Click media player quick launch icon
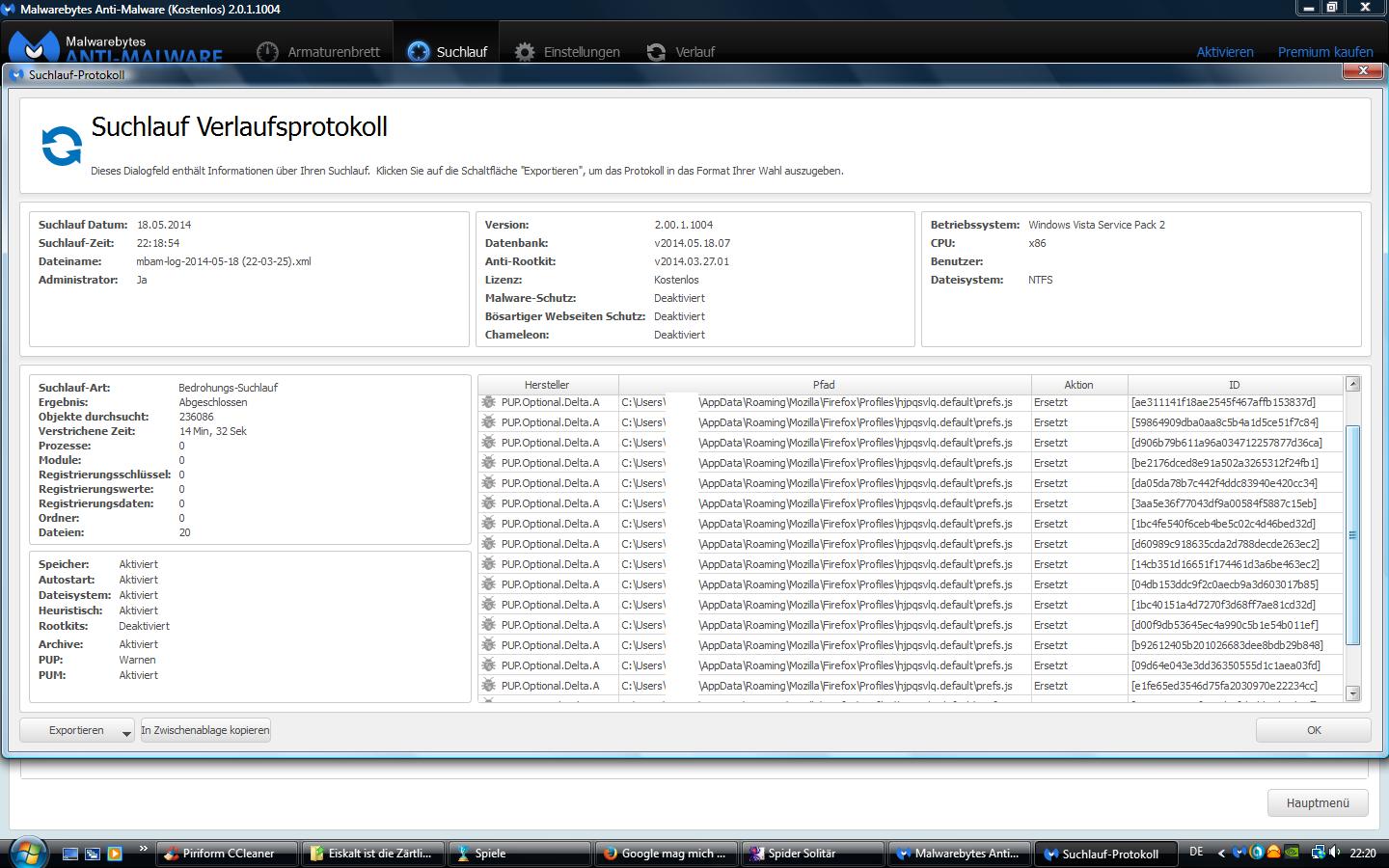The image size is (1389, 868). (x=115, y=854)
